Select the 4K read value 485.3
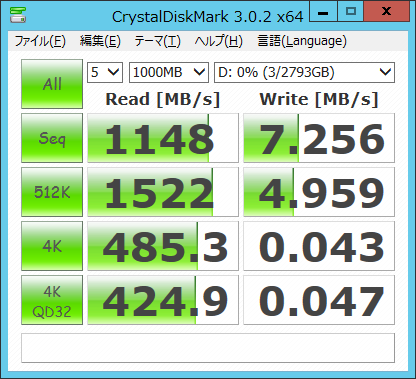The image size is (416, 379). [163, 246]
